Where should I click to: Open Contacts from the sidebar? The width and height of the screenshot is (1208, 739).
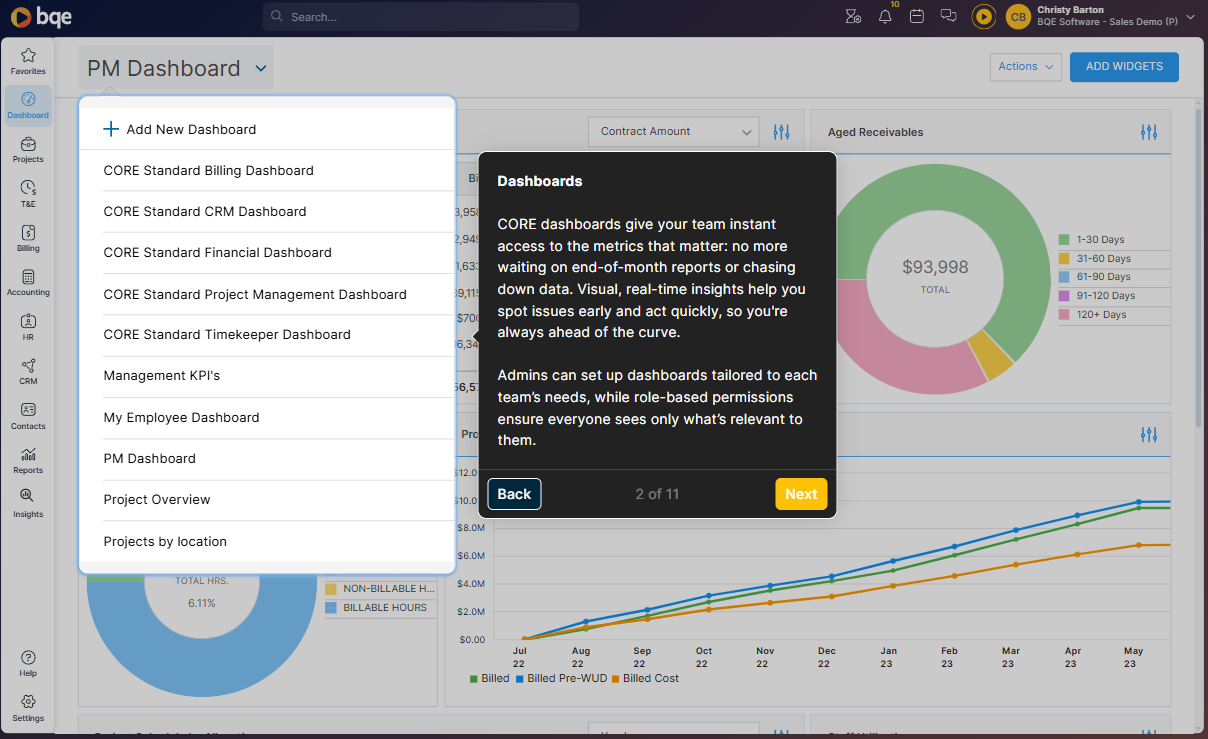point(28,415)
